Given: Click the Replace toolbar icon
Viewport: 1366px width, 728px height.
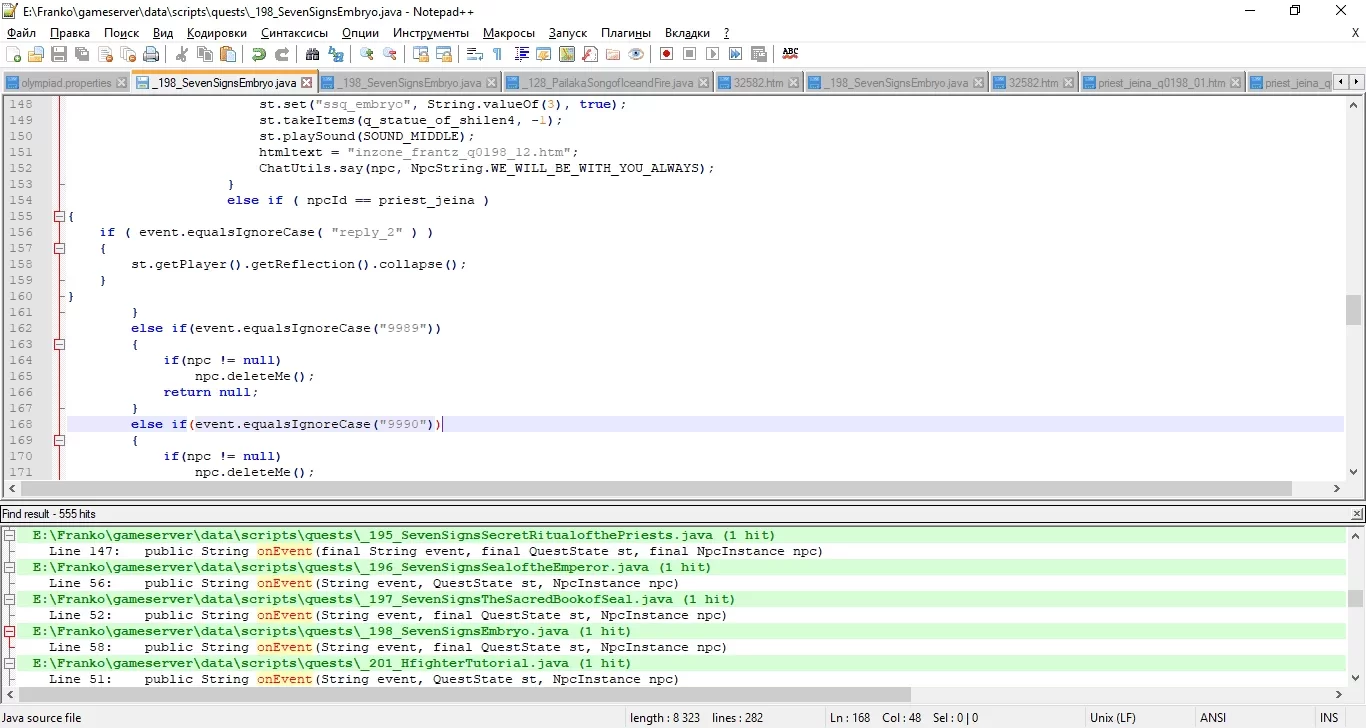Looking at the screenshot, I should (x=336, y=54).
